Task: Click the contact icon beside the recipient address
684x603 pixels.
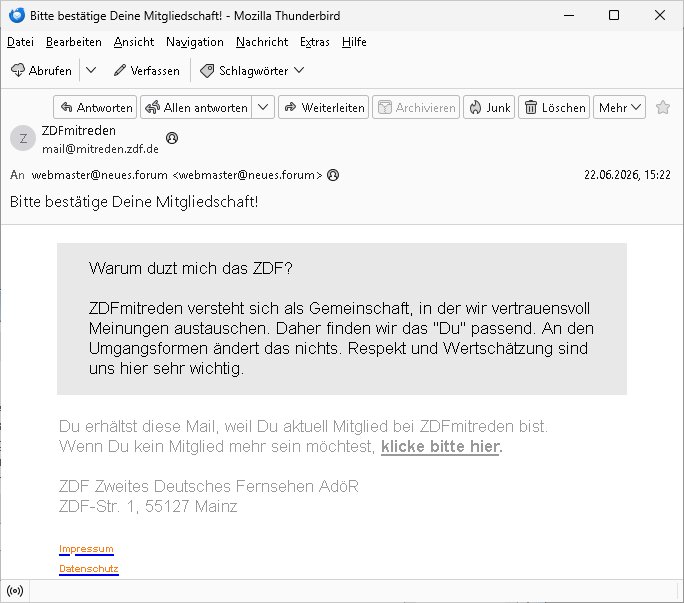Action: pos(333,175)
